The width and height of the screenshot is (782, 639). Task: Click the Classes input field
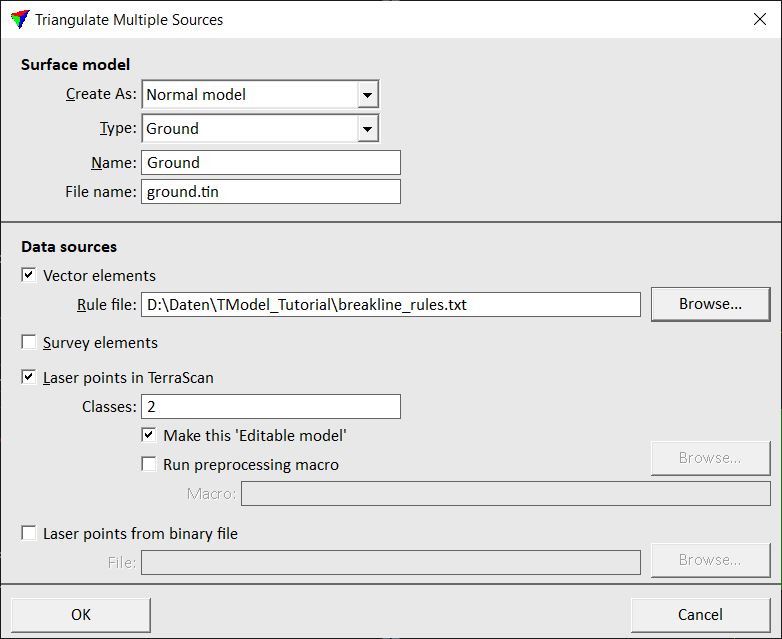click(271, 407)
